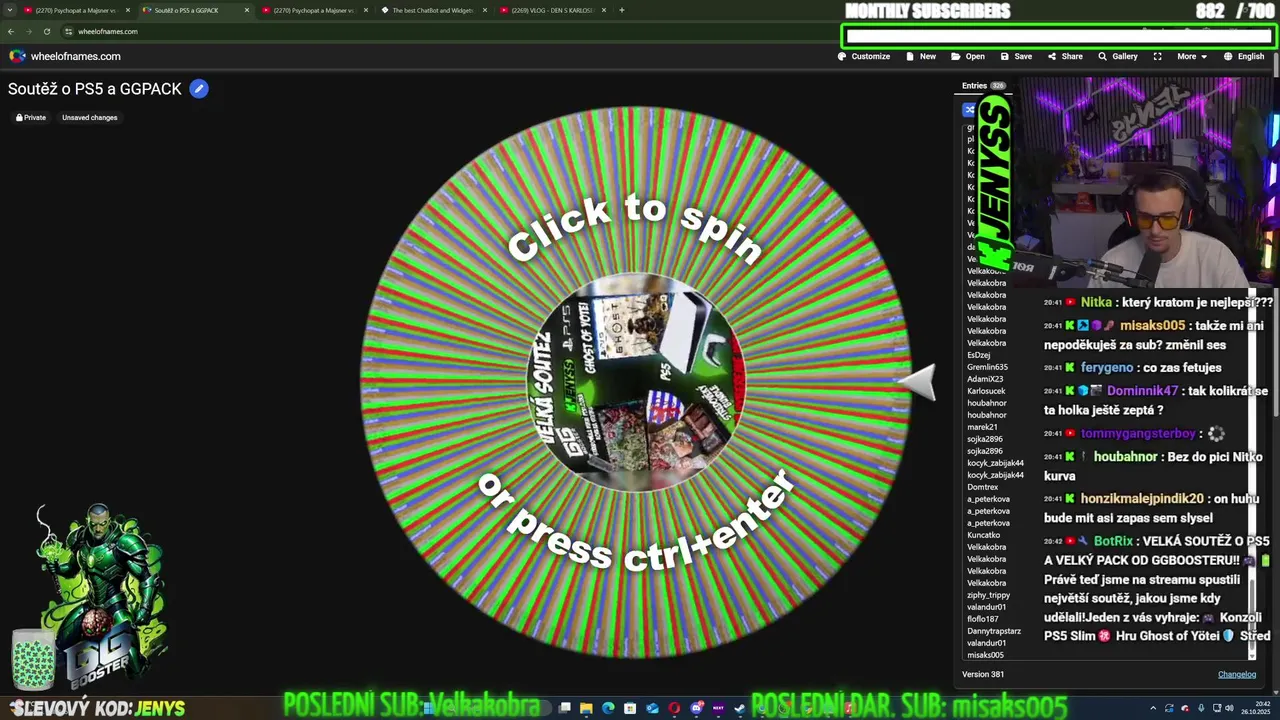Shuffle the entries list
The width and height of the screenshot is (1280, 720).
(x=968, y=110)
